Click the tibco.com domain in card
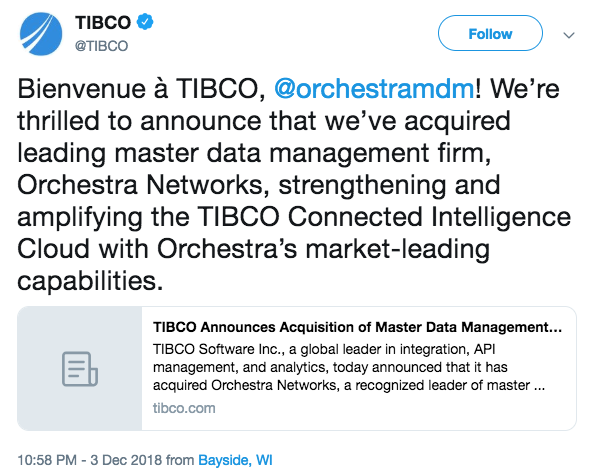The width and height of the screenshot is (589, 476). (x=184, y=408)
